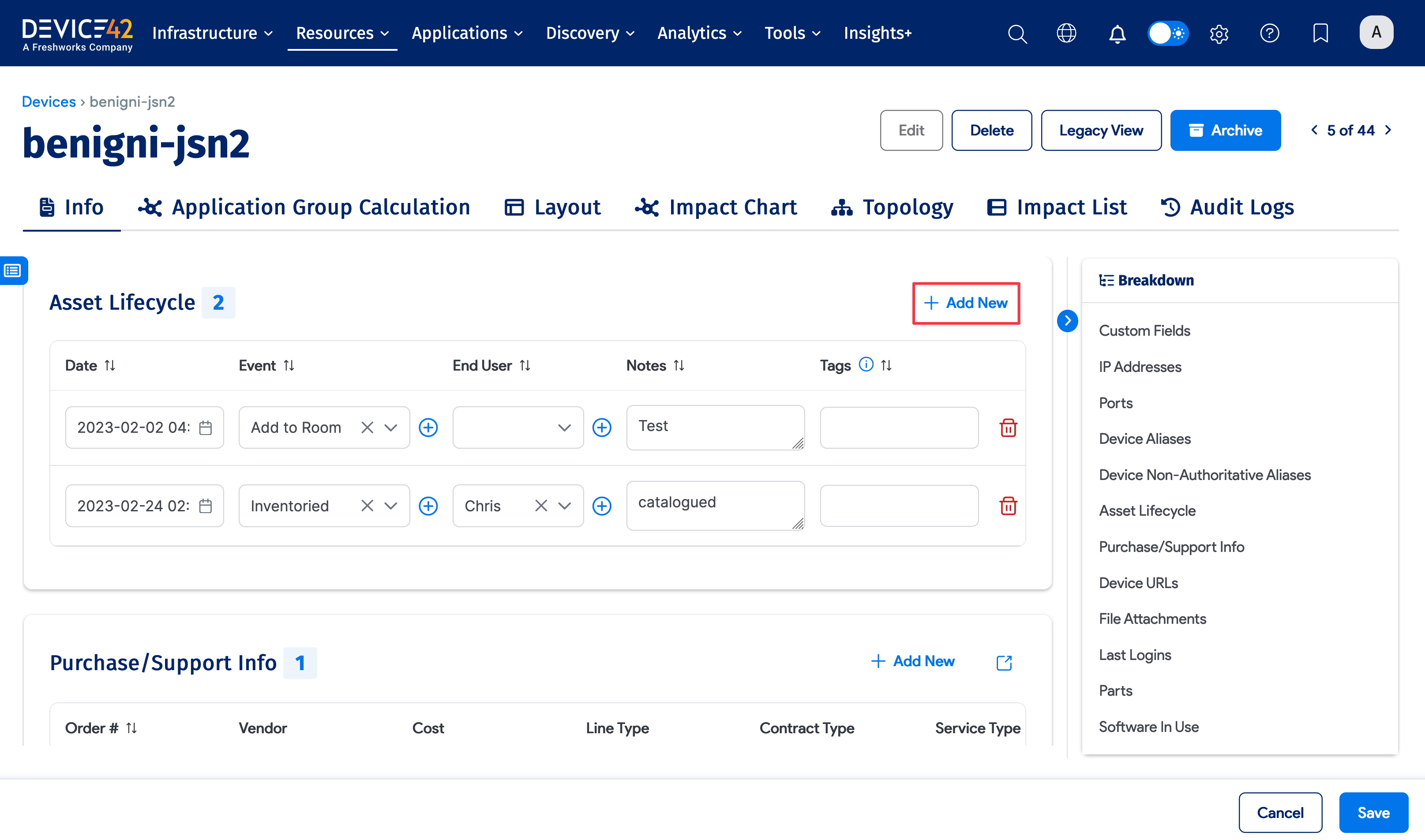Toggle the light/dark theme switch
Image resolution: width=1425 pixels, height=840 pixels.
click(x=1167, y=34)
